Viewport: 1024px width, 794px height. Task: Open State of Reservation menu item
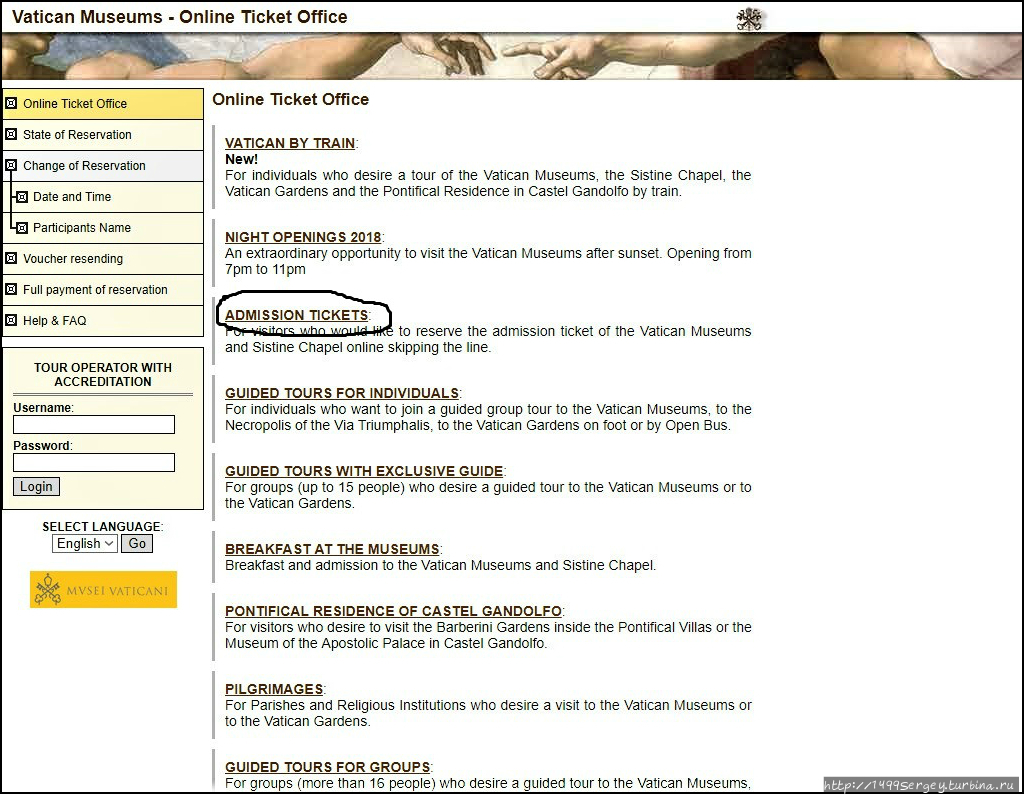(x=103, y=135)
